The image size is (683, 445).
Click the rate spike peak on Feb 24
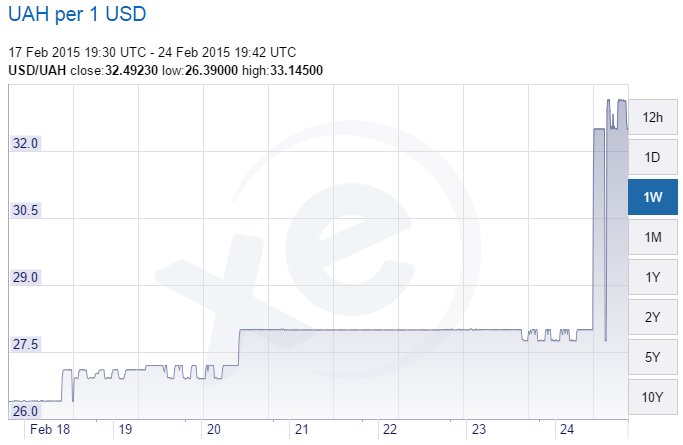610,101
